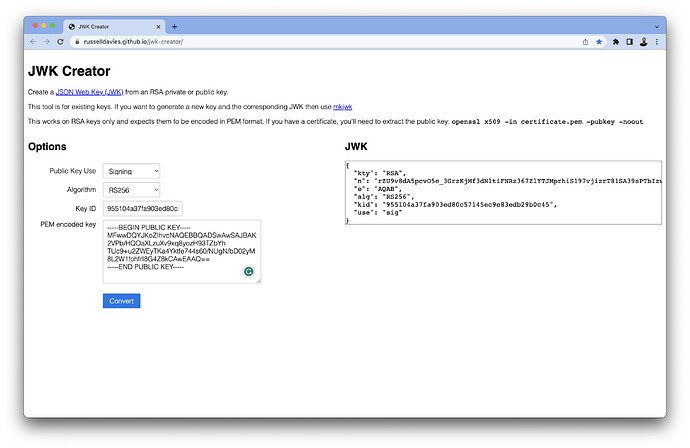Screen dimensions: 690x448
Task: Open the extensions puzzle icon
Action: 616,42
